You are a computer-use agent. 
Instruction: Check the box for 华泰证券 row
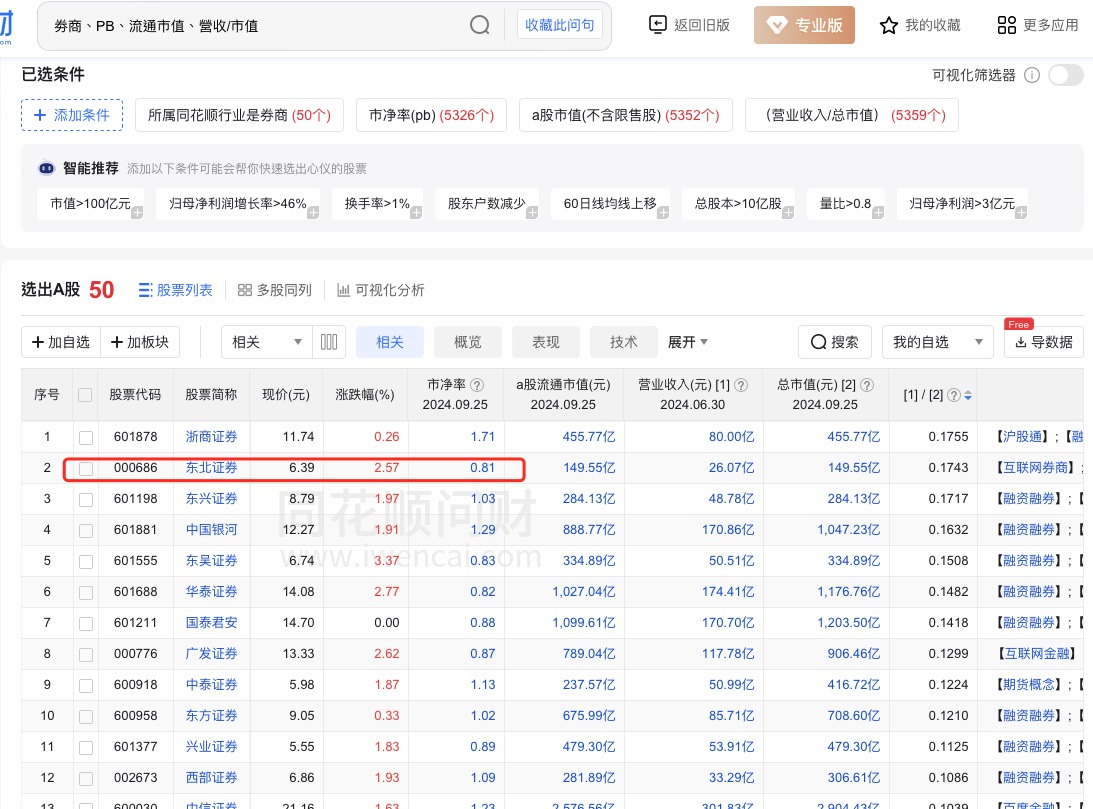tap(86, 592)
